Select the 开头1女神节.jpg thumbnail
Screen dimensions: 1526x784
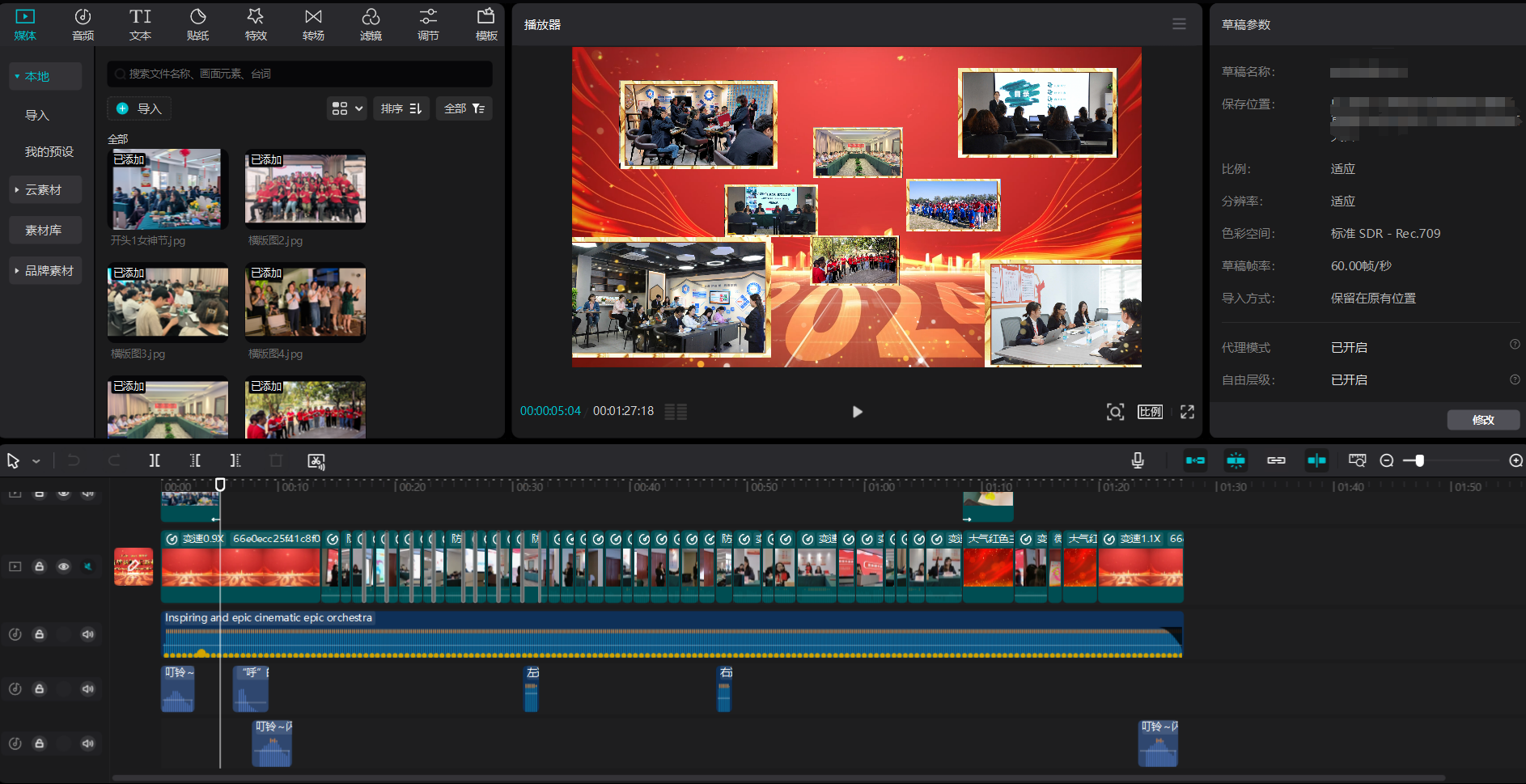click(x=167, y=189)
